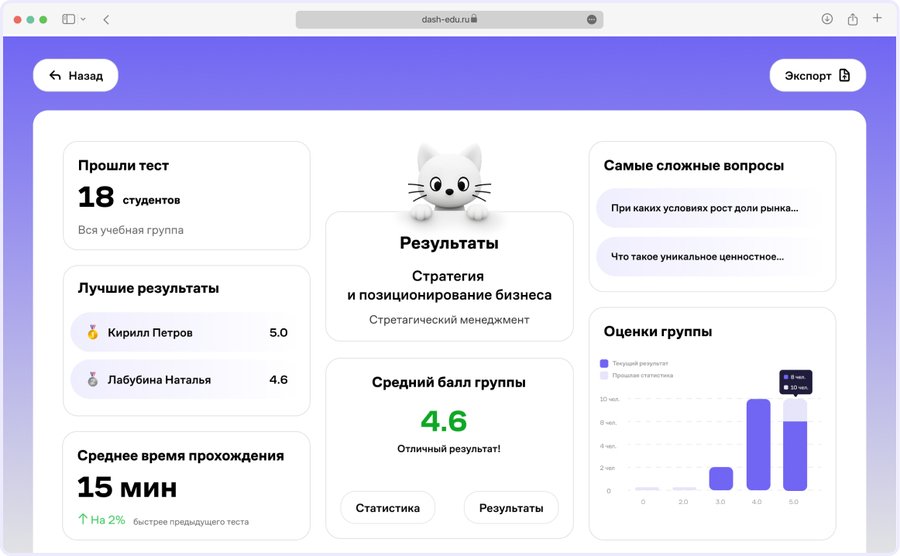Click the Экспорт button
This screenshot has width=900, height=556.
pyautogui.click(x=817, y=75)
